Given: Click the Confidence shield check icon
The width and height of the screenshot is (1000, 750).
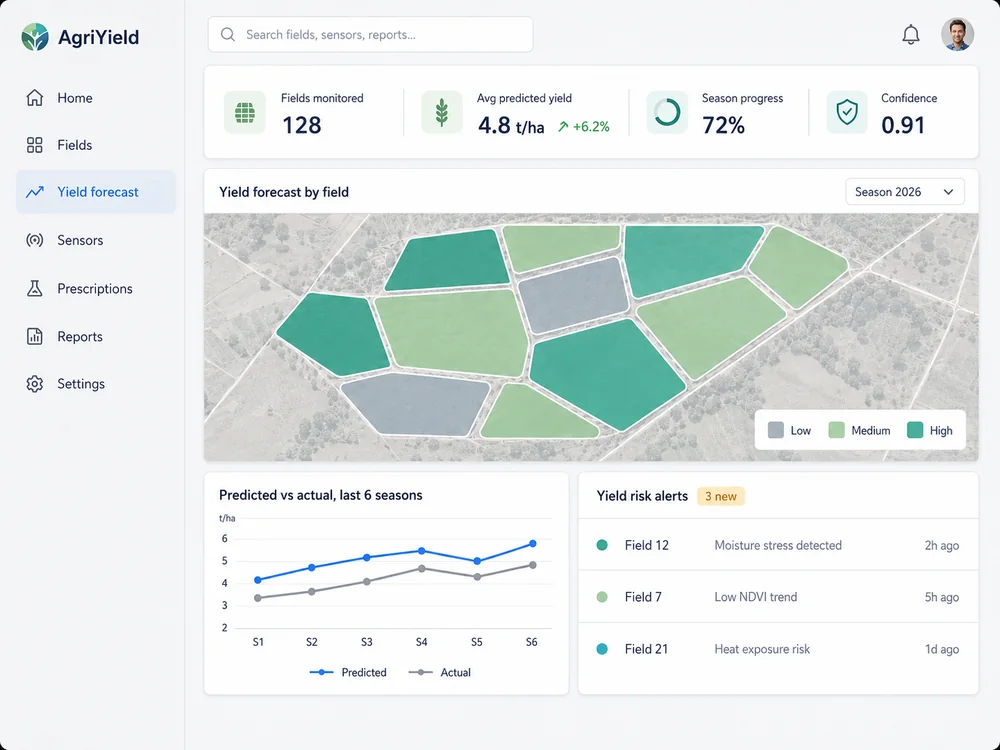Looking at the screenshot, I should pyautogui.click(x=847, y=113).
